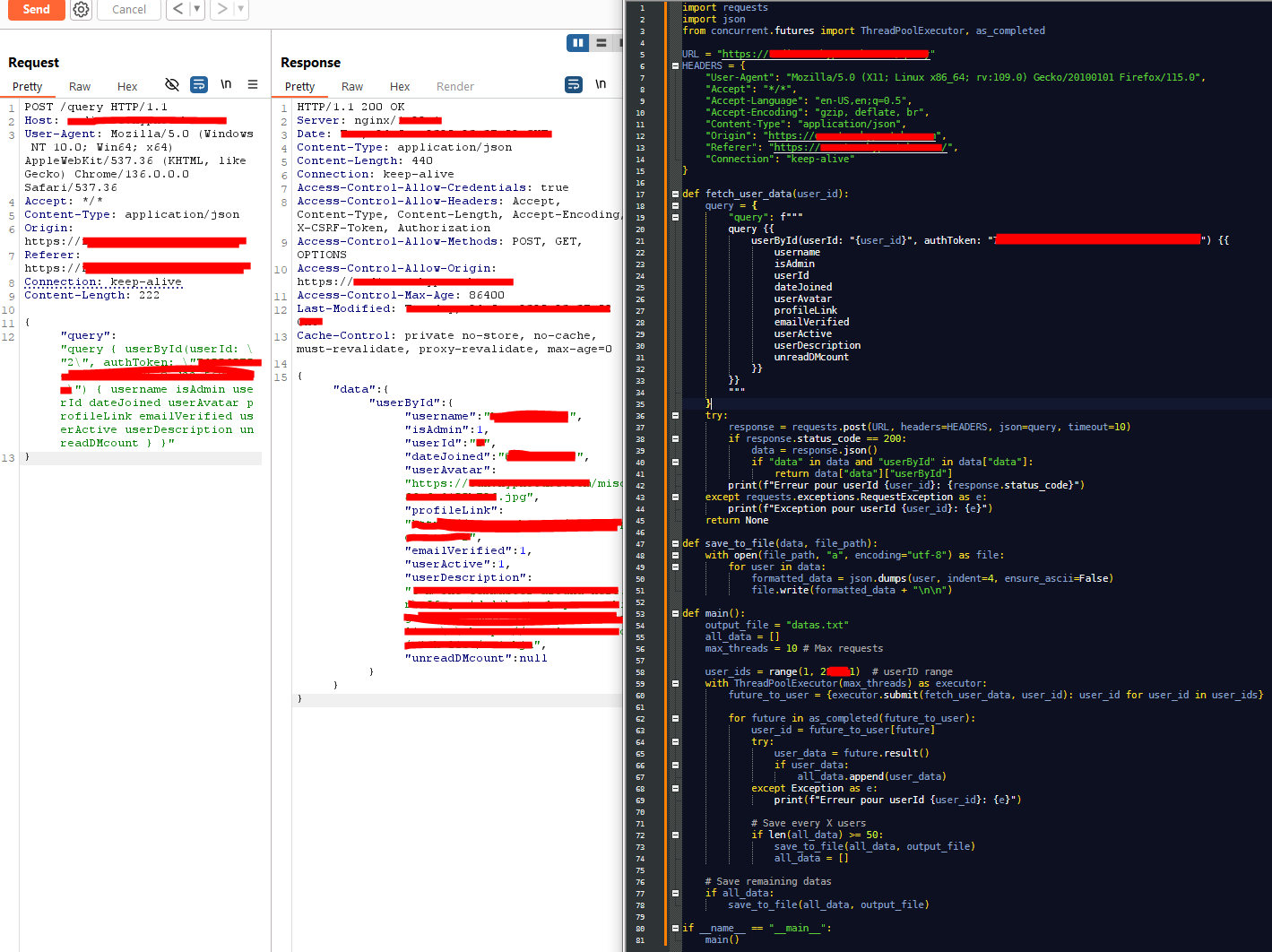Select side-by-side split layout icon
Image resolution: width=1272 pixels, height=952 pixels.
point(578,43)
